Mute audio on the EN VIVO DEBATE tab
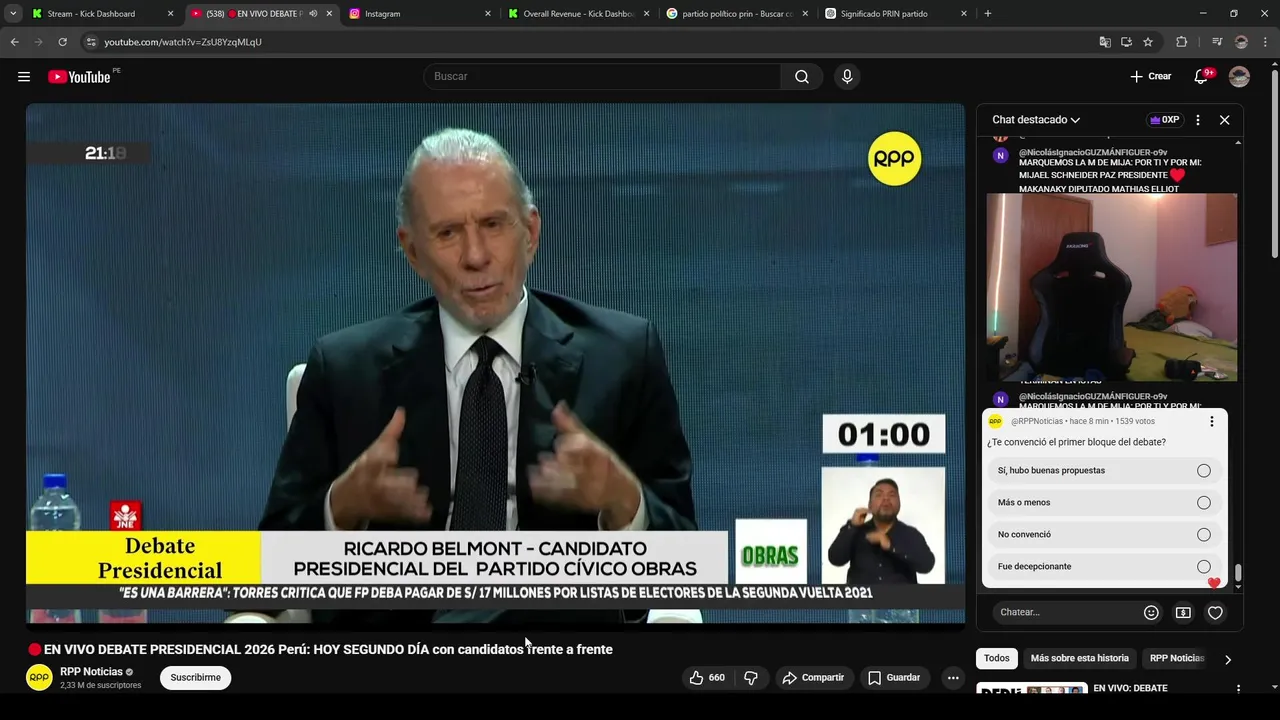Viewport: 1280px width, 720px height. pyautogui.click(x=313, y=14)
